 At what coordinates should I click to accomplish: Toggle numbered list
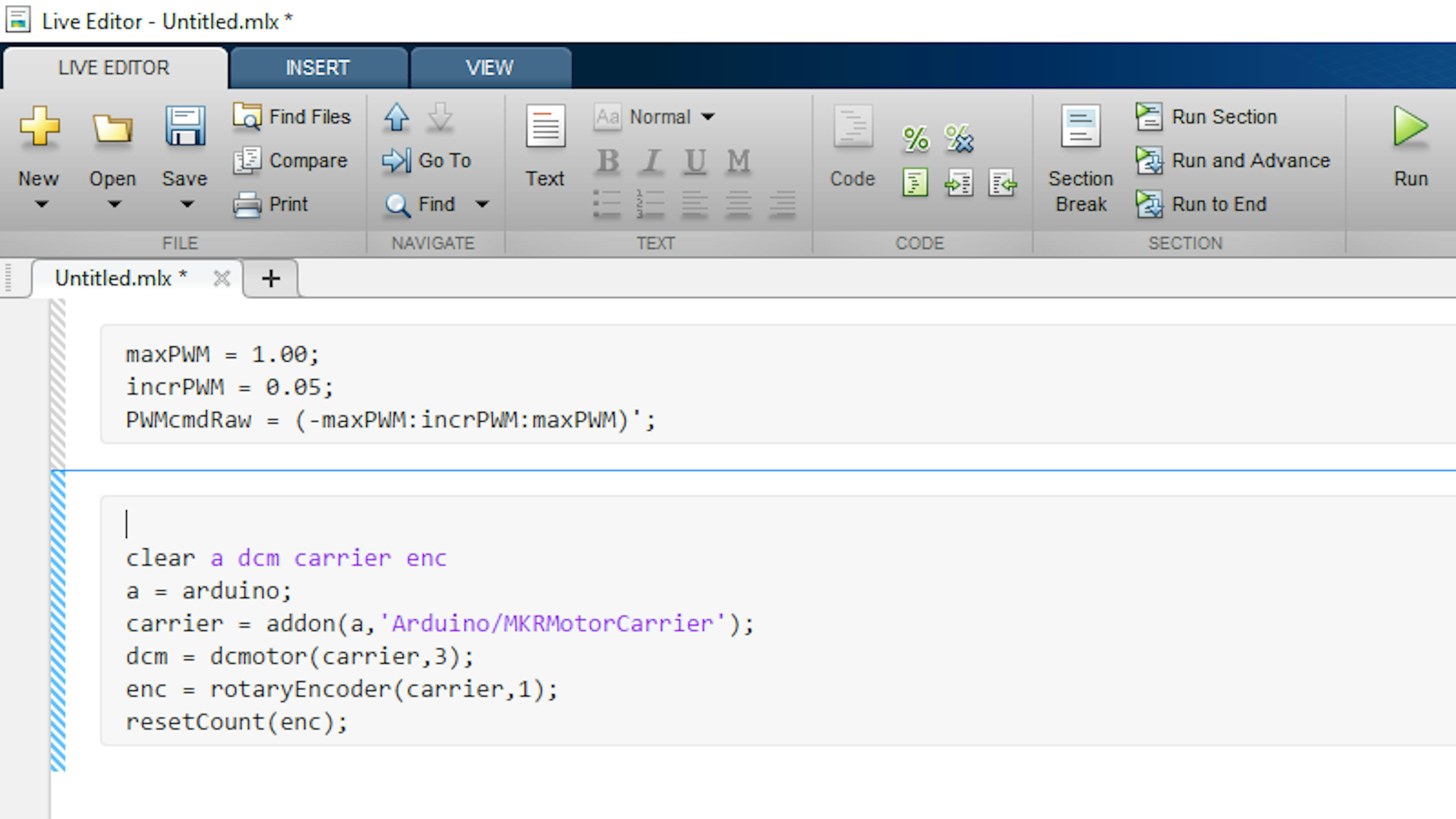point(651,204)
